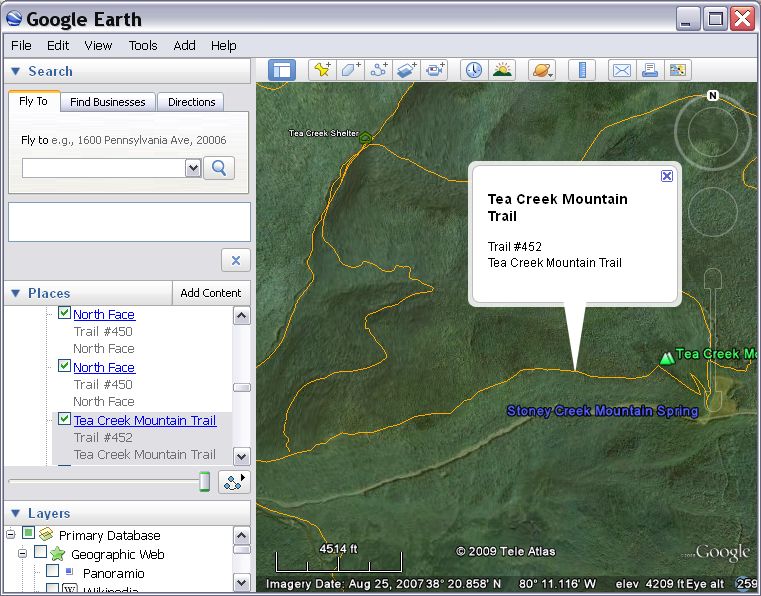Screen dimensions: 761x596
Task: Enable the Panoramio layer checkbox
Action: click(x=52, y=570)
